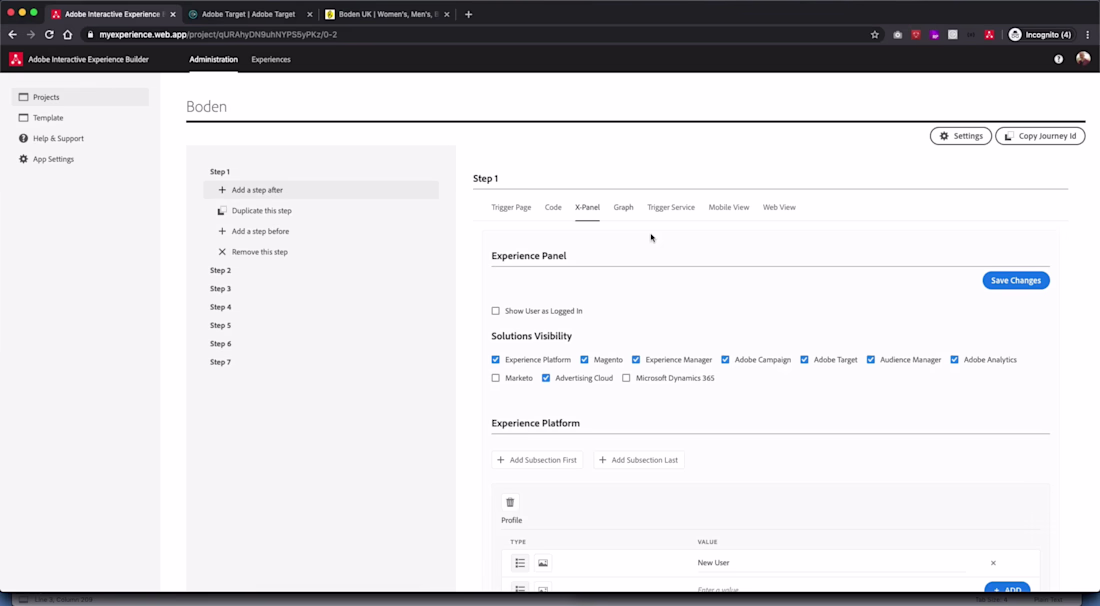Disable the Advertising Cloud checkbox
Image resolution: width=1100 pixels, height=606 pixels.
pyautogui.click(x=546, y=378)
